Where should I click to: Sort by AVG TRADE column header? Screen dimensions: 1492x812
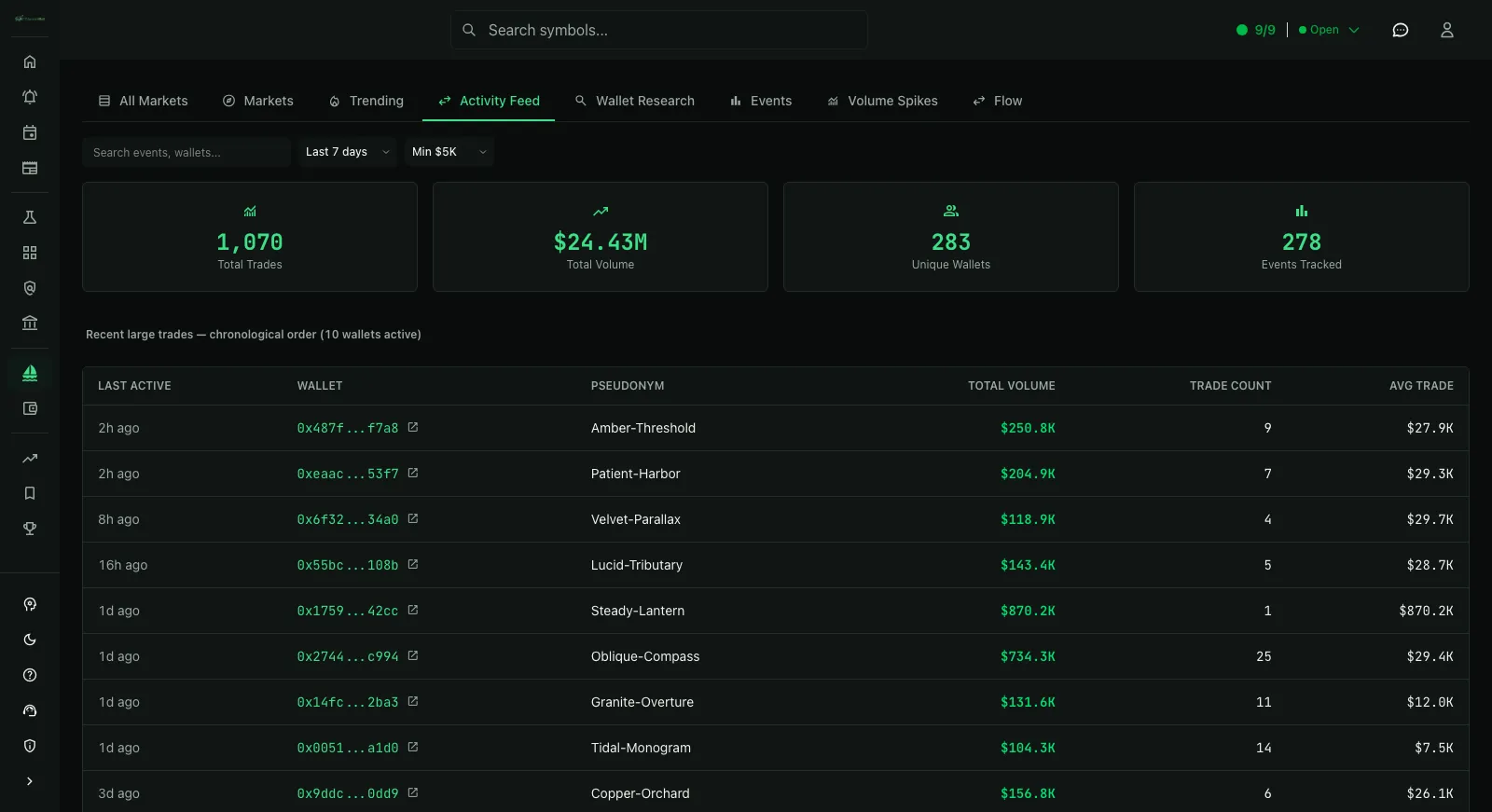[x=1421, y=386]
